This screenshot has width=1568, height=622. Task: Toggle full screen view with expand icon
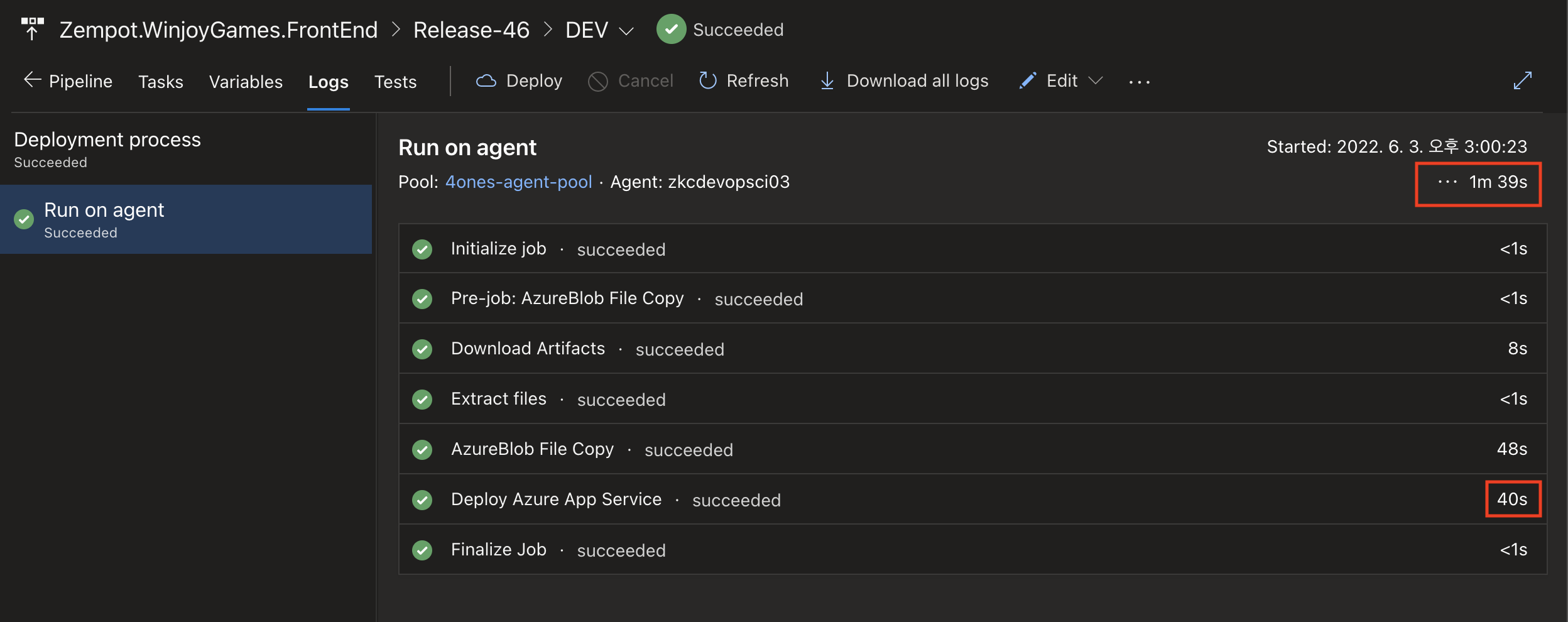[x=1523, y=80]
